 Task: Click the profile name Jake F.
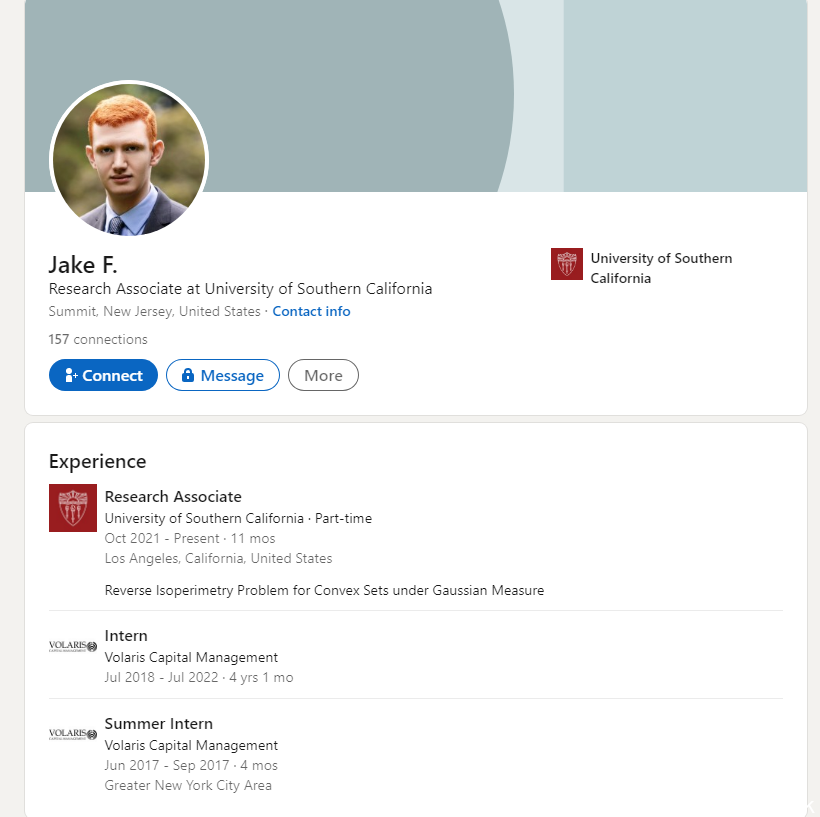pos(83,264)
